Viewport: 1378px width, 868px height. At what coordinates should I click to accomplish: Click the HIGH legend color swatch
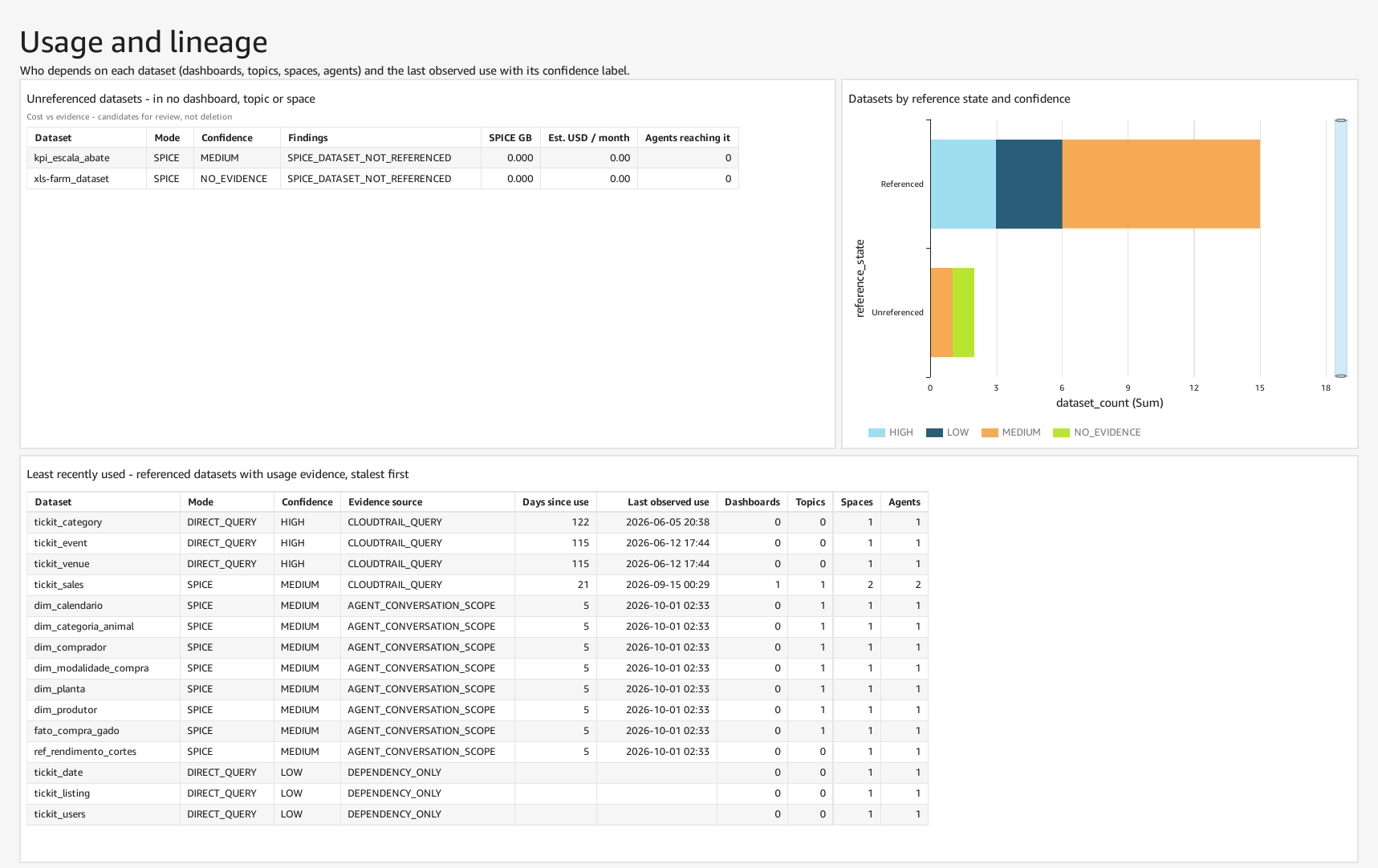click(x=876, y=432)
